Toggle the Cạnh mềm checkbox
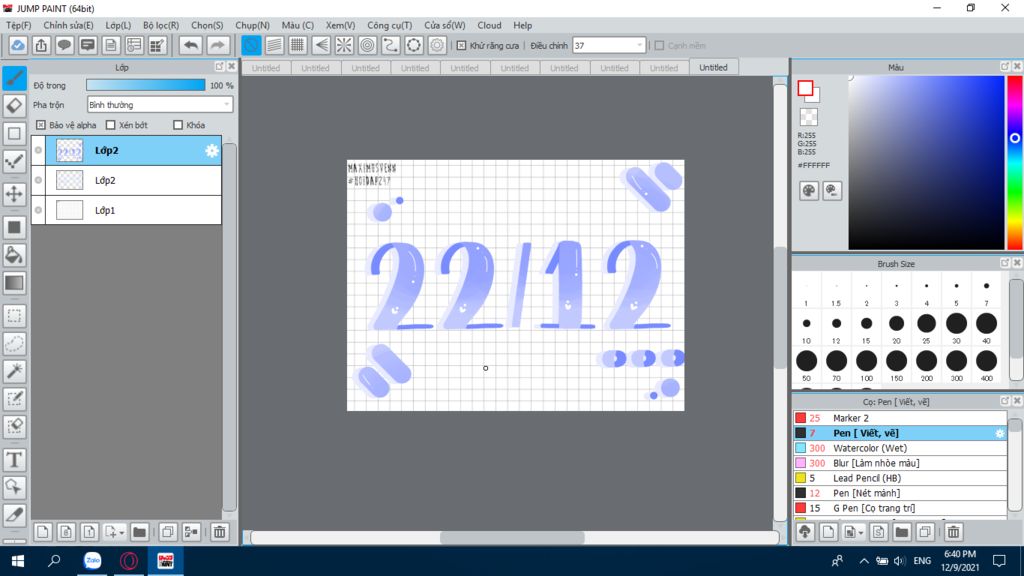The width and height of the screenshot is (1024, 576). point(660,46)
